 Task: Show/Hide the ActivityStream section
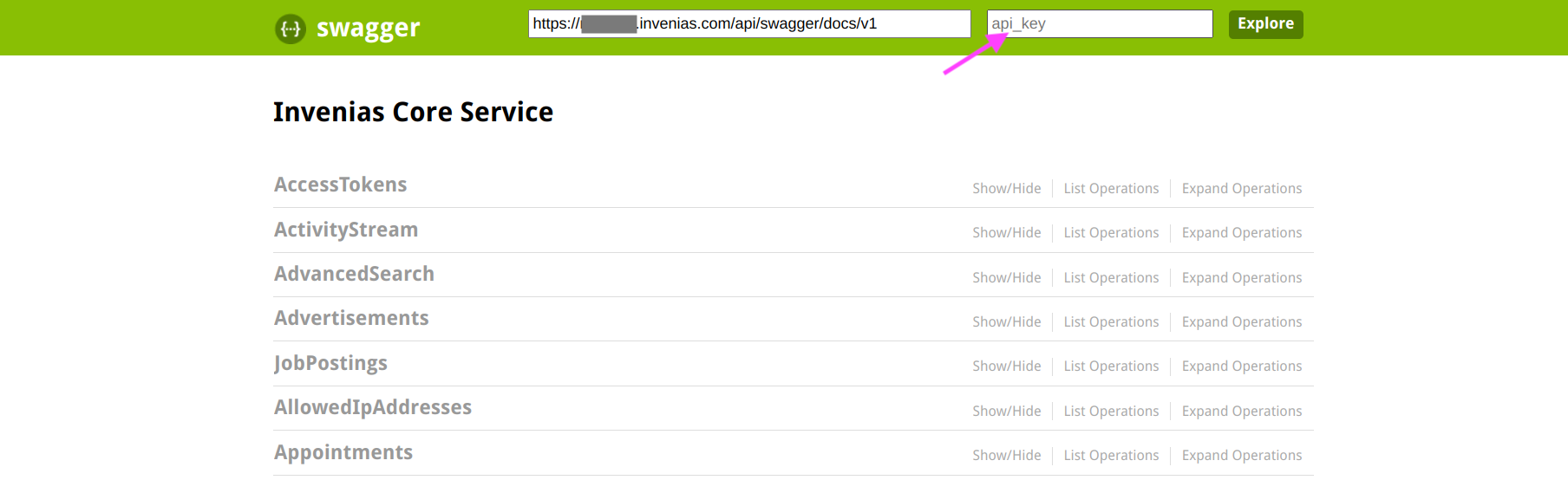[1007, 233]
